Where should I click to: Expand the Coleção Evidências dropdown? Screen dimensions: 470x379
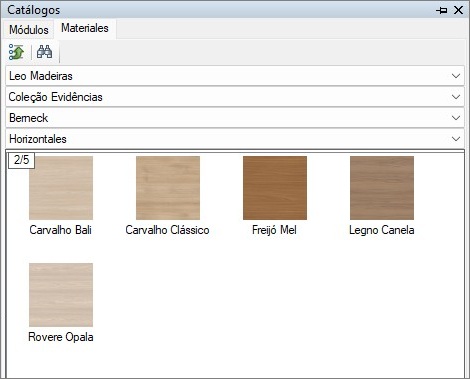point(235,97)
